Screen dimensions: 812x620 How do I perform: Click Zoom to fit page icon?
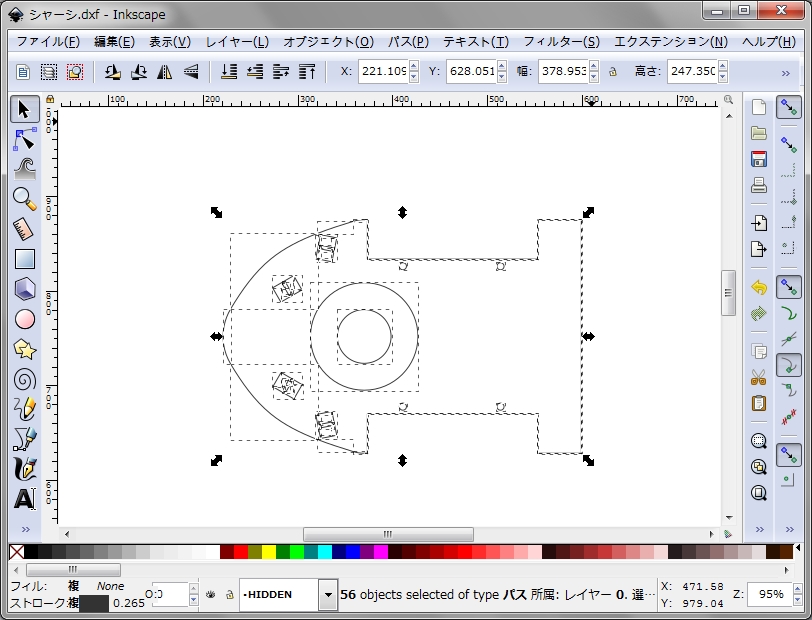click(759, 493)
